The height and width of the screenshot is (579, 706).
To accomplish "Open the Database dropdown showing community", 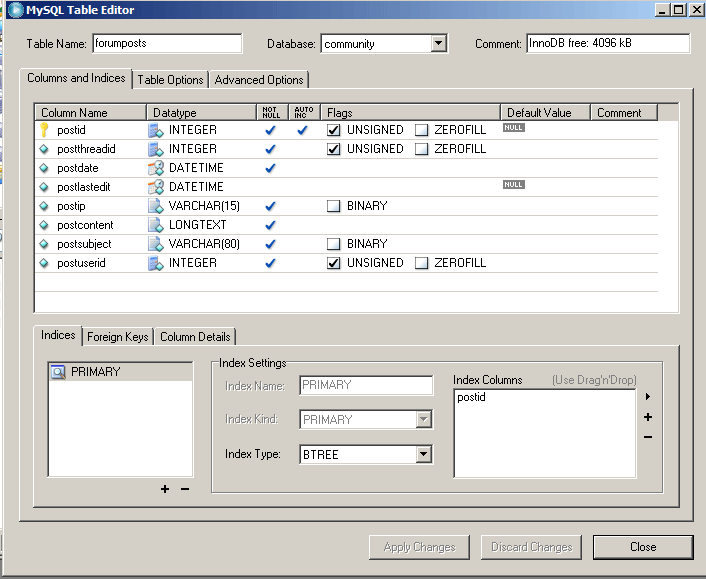I will pyautogui.click(x=438, y=44).
